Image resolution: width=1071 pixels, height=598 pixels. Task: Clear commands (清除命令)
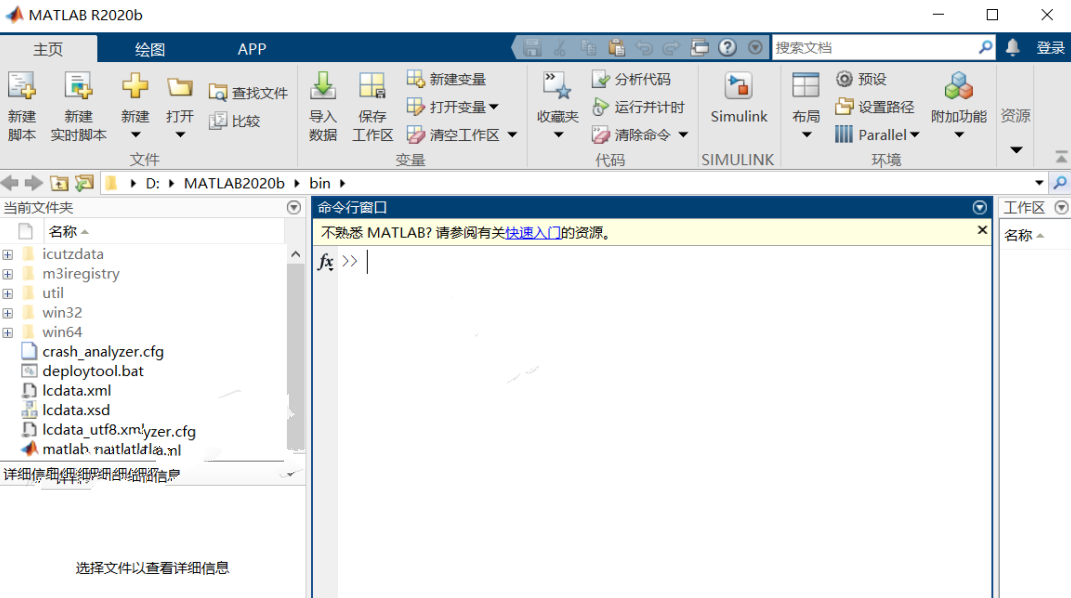pos(639,135)
